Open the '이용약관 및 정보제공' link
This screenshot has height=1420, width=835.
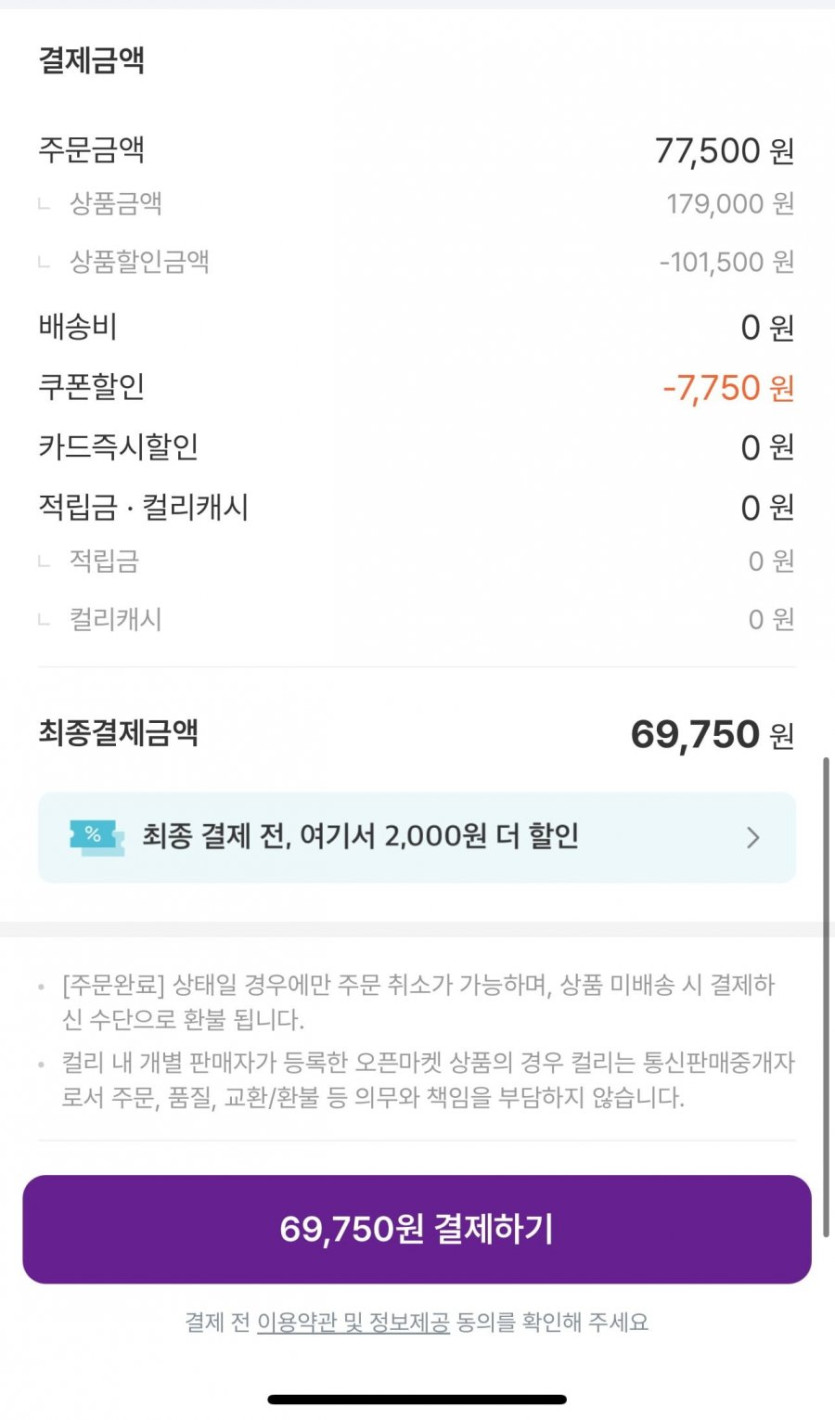pos(353,1322)
